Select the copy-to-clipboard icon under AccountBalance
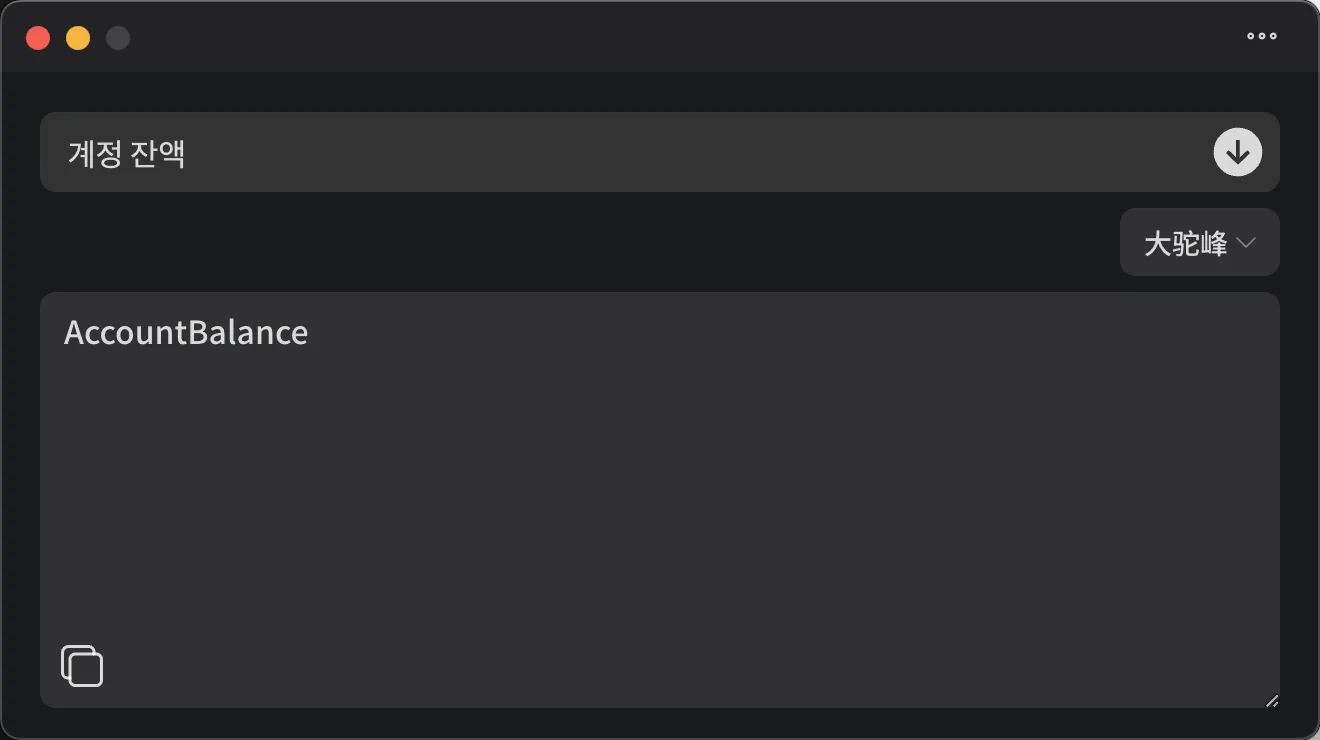Screen dimensions: 1320x740 point(82,666)
